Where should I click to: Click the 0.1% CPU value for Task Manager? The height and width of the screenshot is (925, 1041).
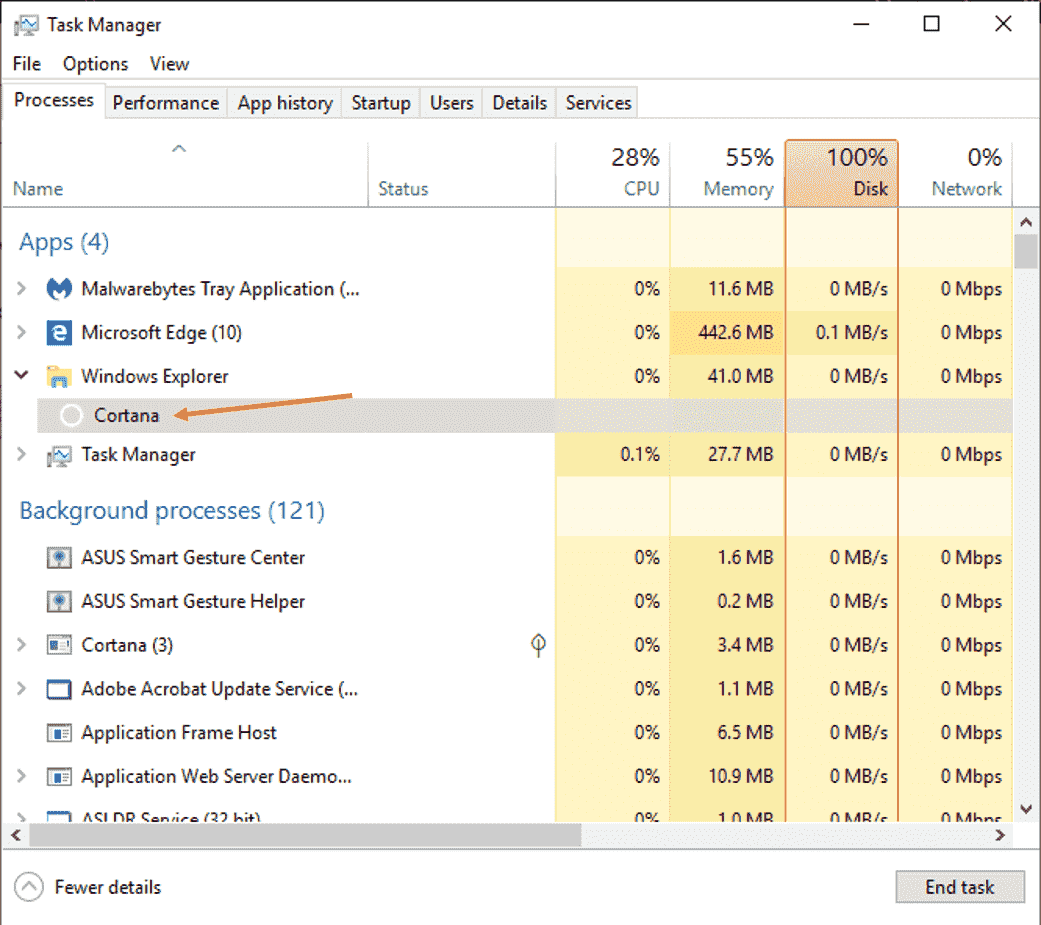pos(640,455)
